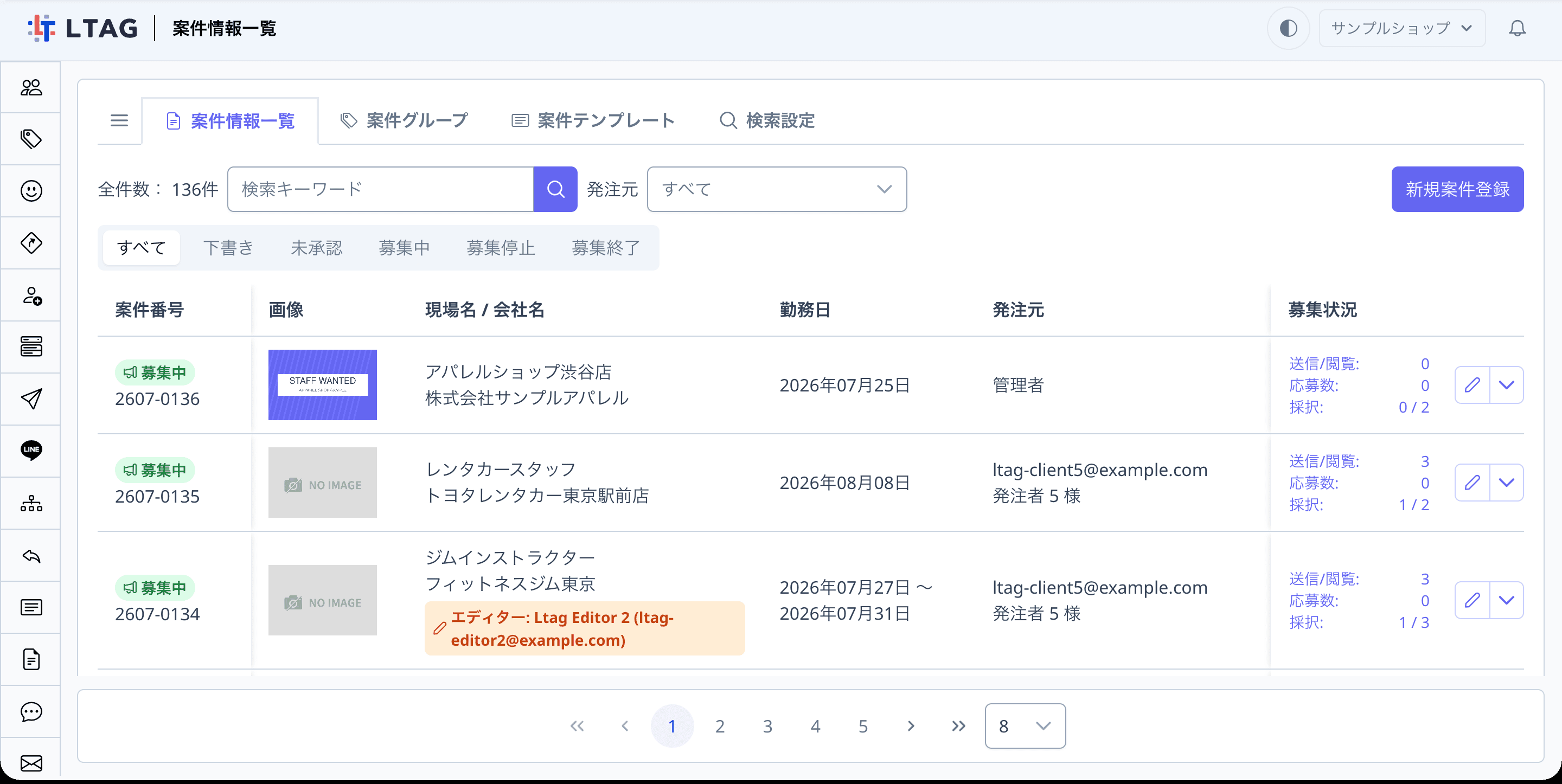Click the 新規案件登録 button
Viewport: 1562px width, 784px height.
click(x=1457, y=189)
